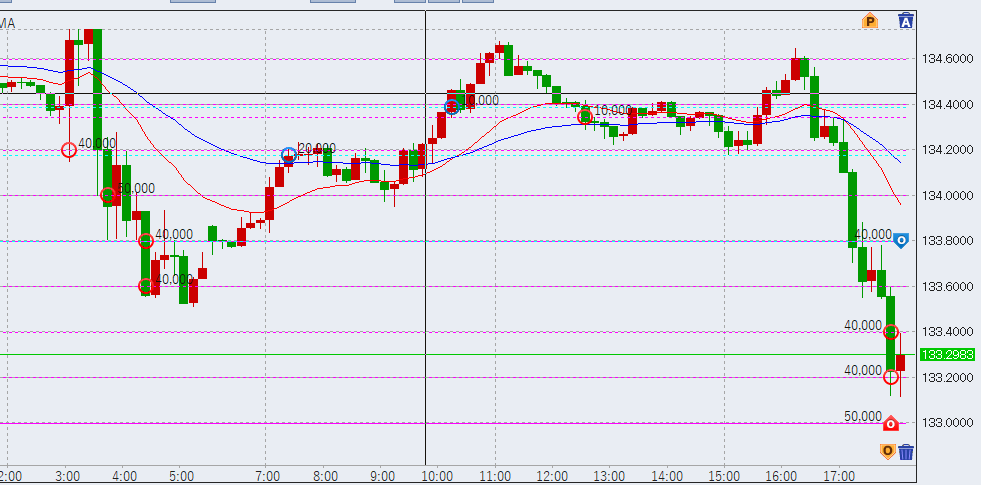981x485 pixels.
Task: Click the green current price label 133.2983
Action: coord(946,355)
